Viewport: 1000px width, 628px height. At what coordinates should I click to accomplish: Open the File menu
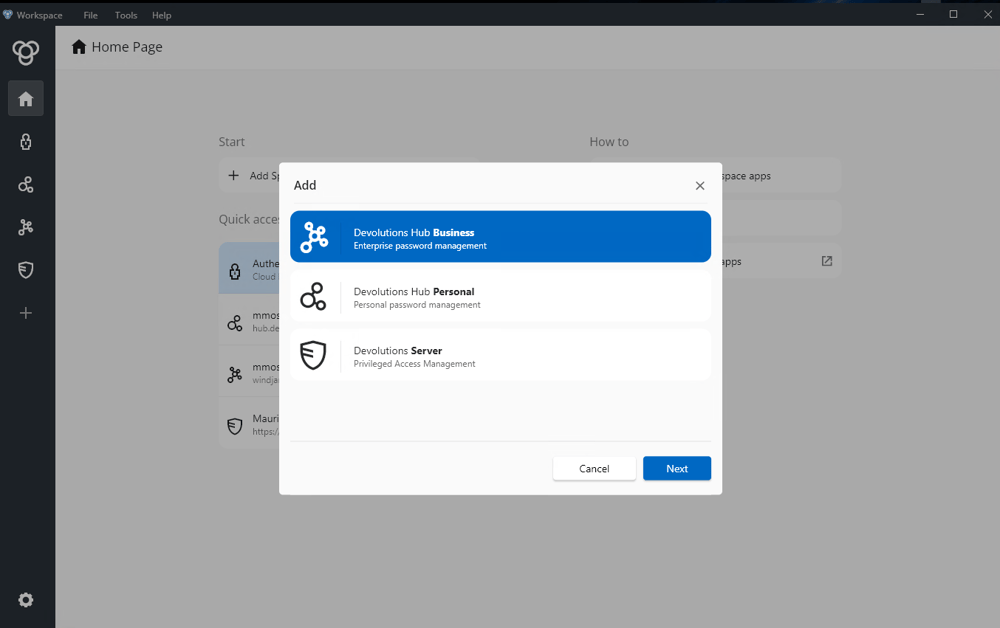point(91,15)
